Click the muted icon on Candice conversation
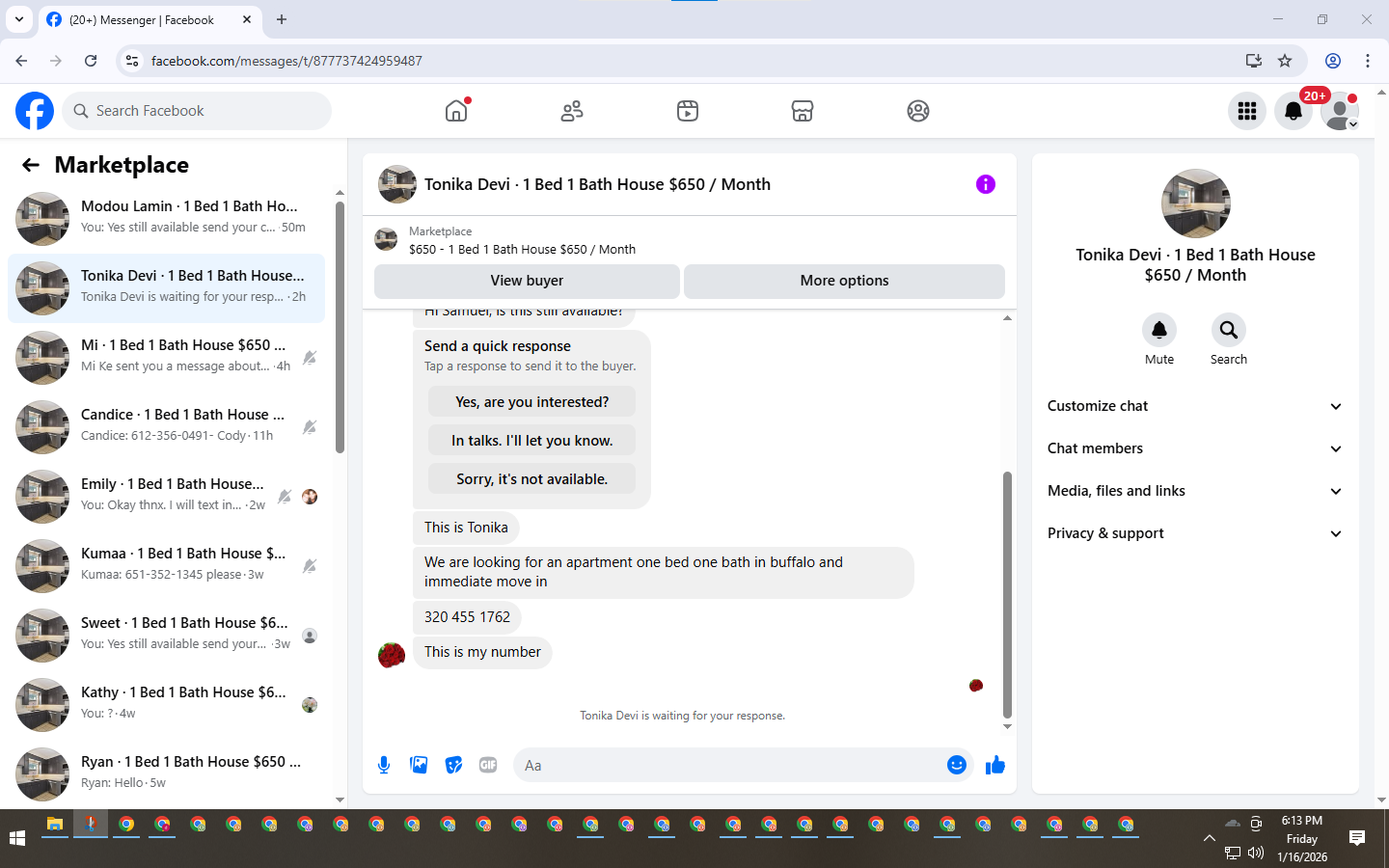This screenshot has width=1389, height=868. tap(310, 427)
